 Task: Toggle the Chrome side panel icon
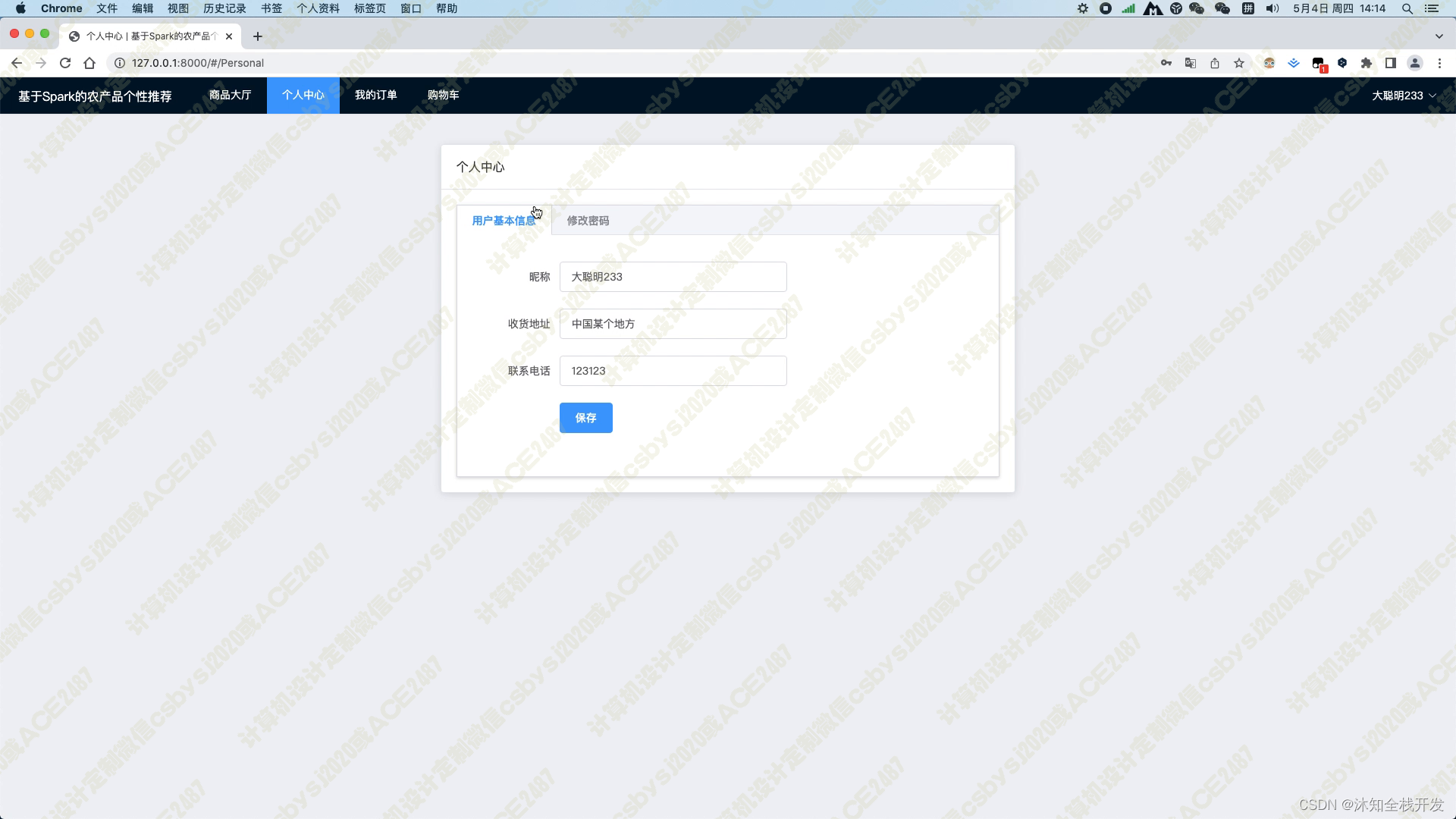tap(1391, 63)
